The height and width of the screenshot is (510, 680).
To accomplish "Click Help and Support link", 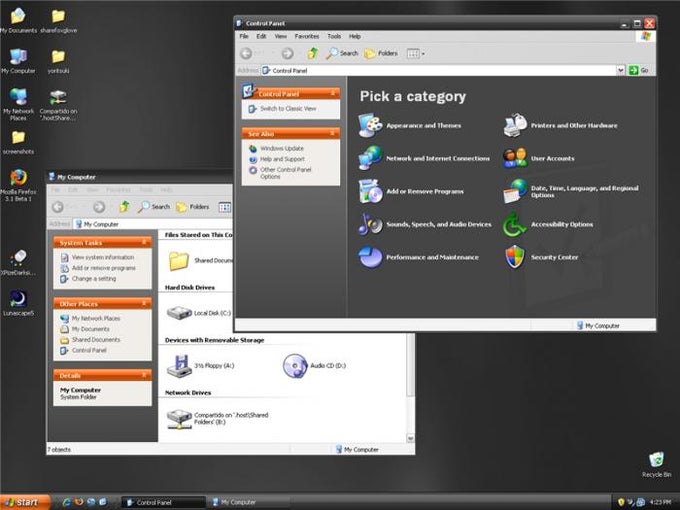I will click(x=282, y=159).
